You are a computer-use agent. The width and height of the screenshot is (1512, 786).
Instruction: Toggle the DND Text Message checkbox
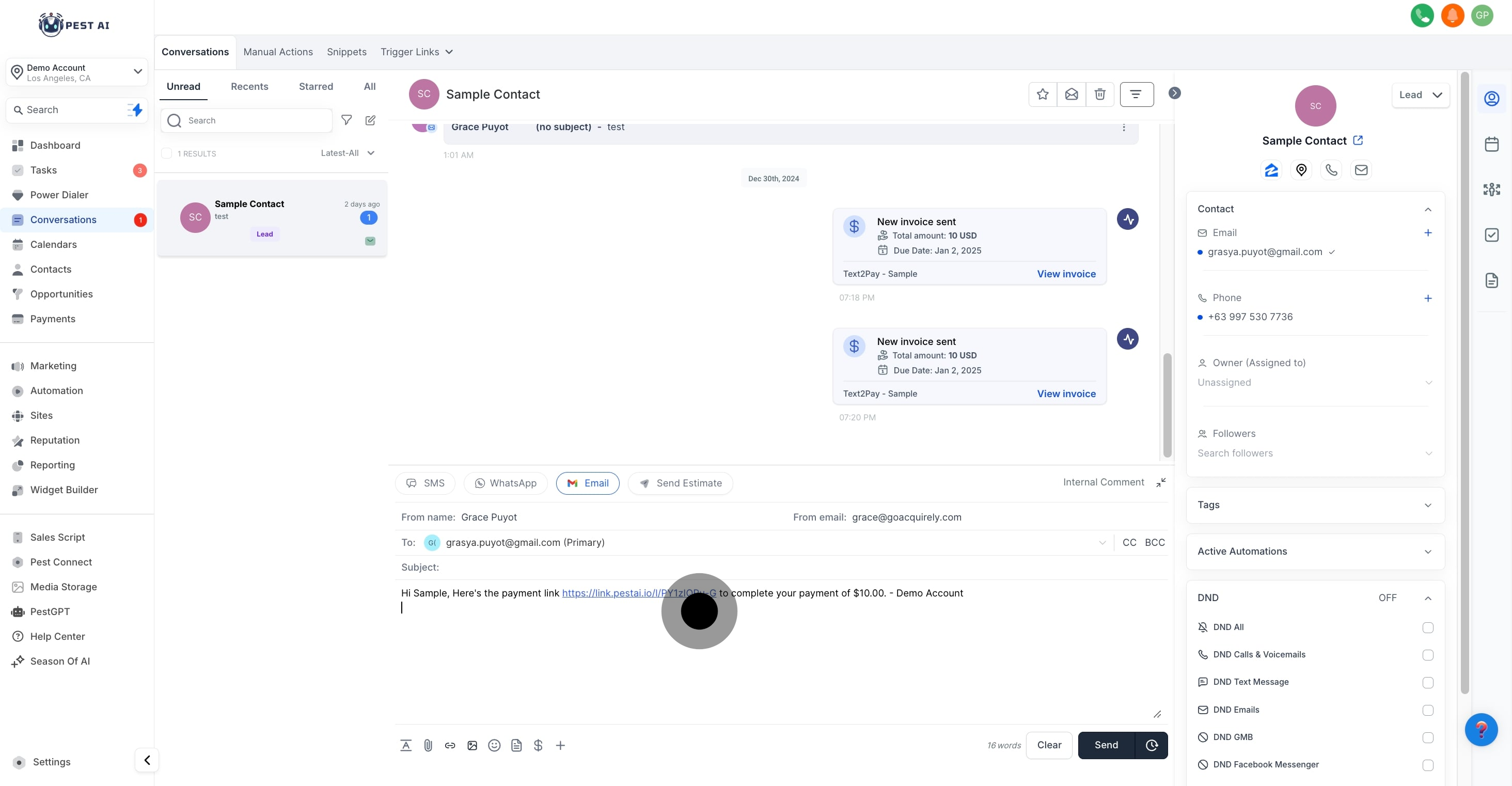point(1427,683)
